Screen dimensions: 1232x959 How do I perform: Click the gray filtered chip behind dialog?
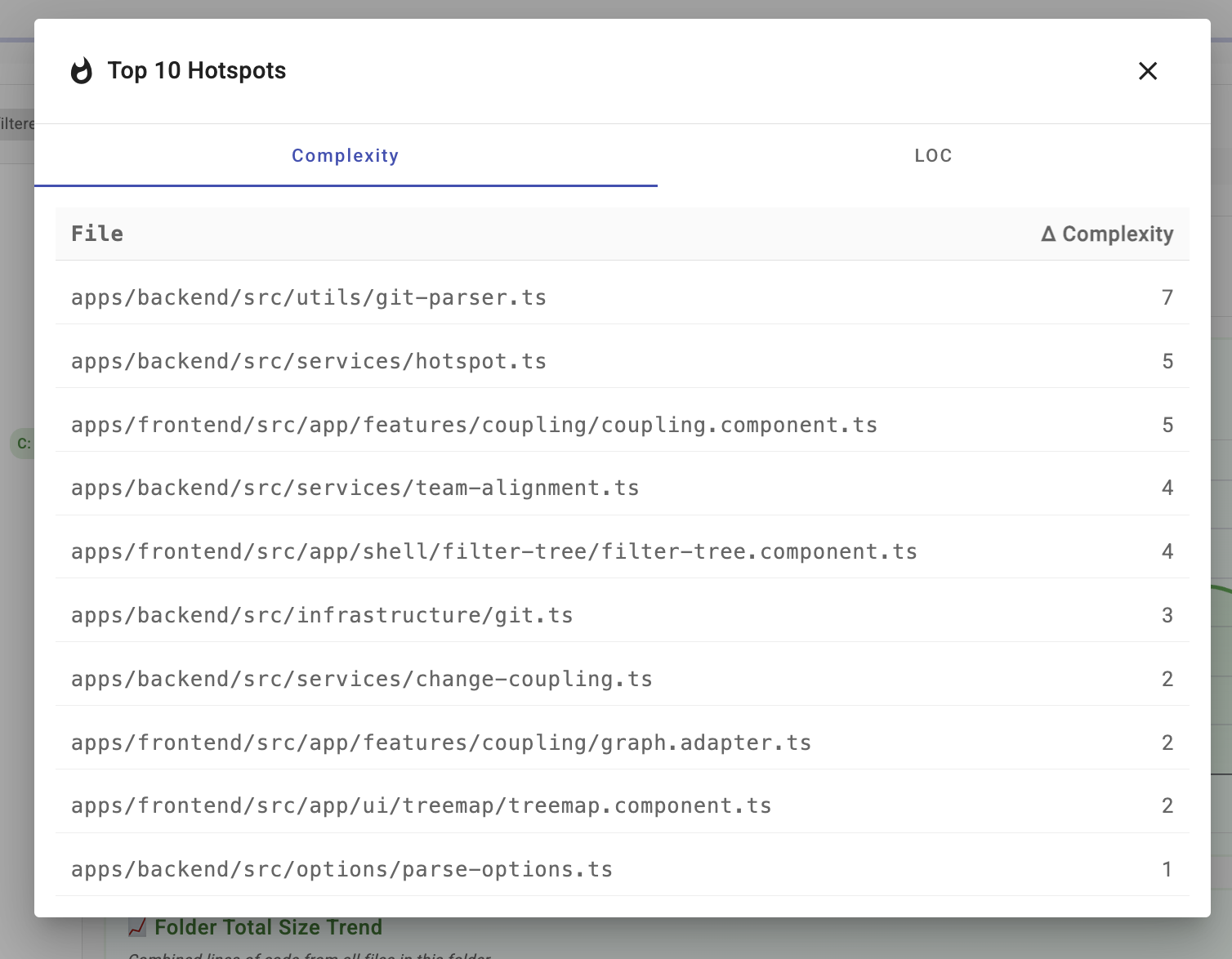(16, 124)
